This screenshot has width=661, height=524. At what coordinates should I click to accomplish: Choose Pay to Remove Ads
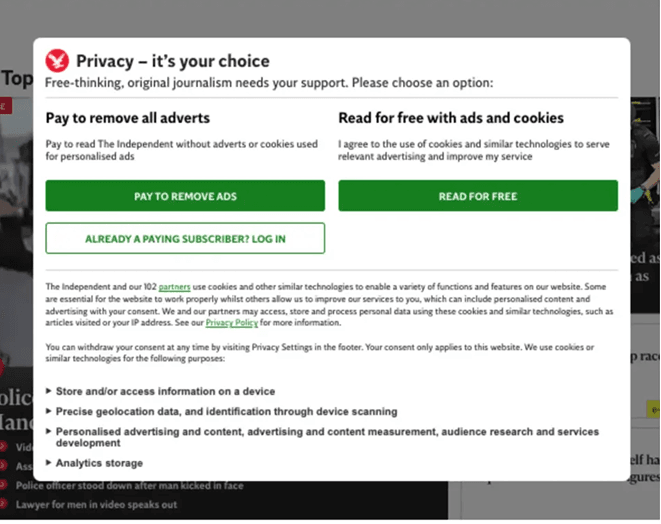[x=185, y=196]
